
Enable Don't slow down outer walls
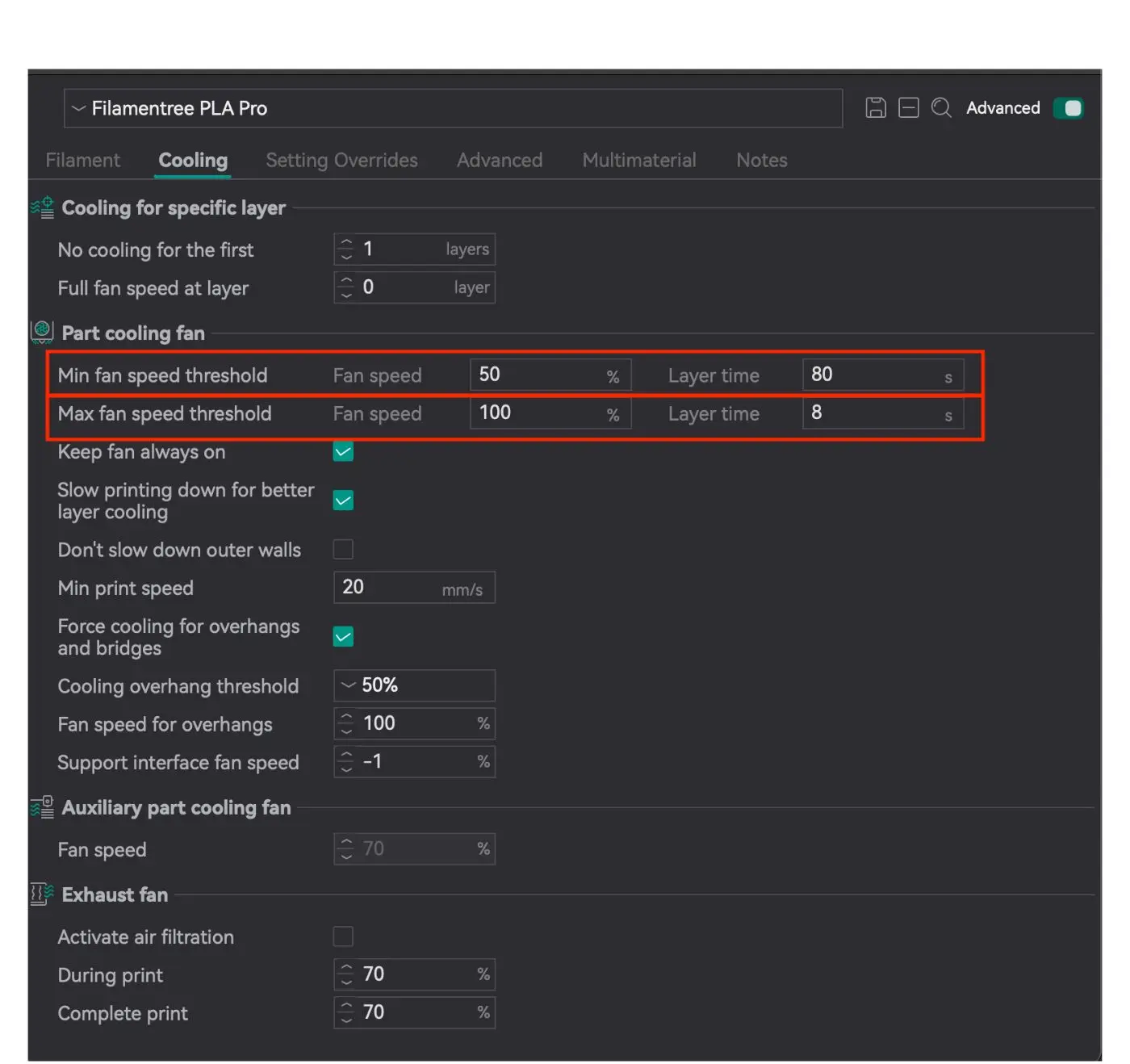pyautogui.click(x=343, y=550)
